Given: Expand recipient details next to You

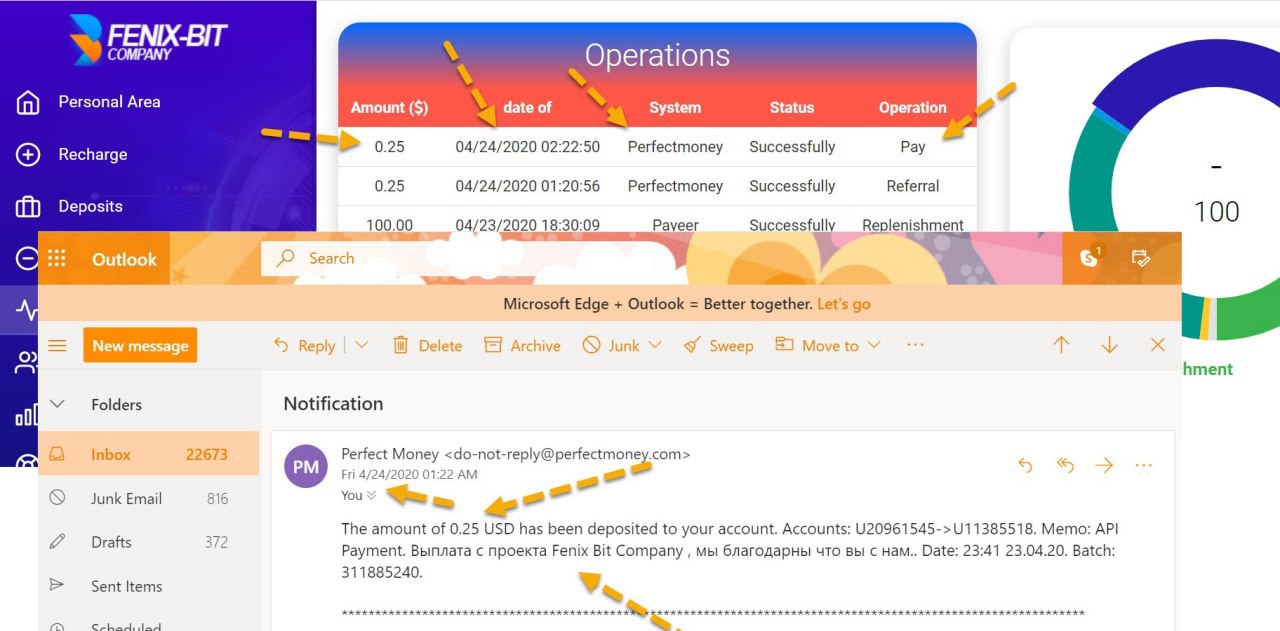Looking at the screenshot, I should pyautogui.click(x=372, y=495).
